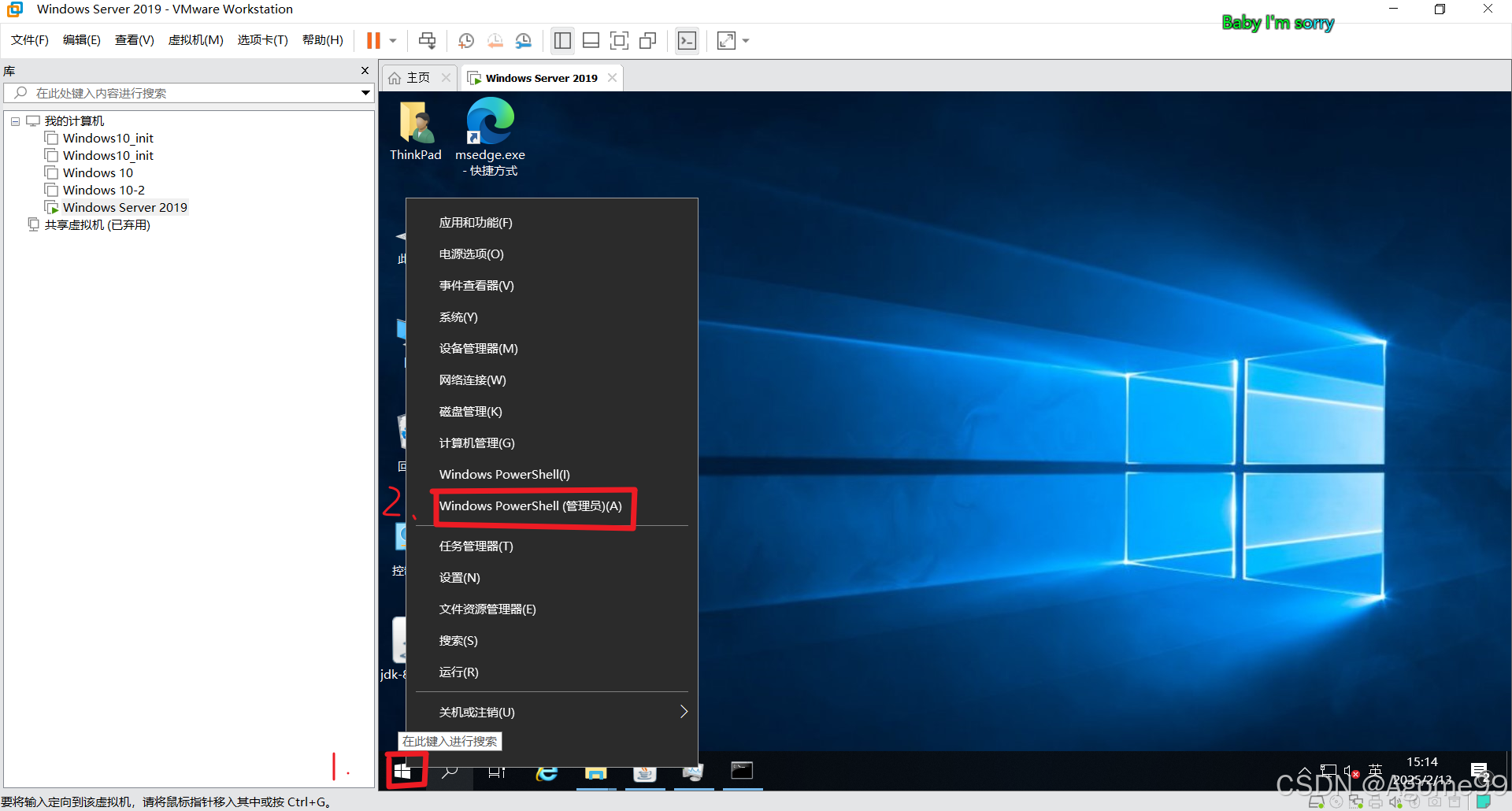Choose 应用和功能(F) from context menu
The width and height of the screenshot is (1512, 811).
551,223
